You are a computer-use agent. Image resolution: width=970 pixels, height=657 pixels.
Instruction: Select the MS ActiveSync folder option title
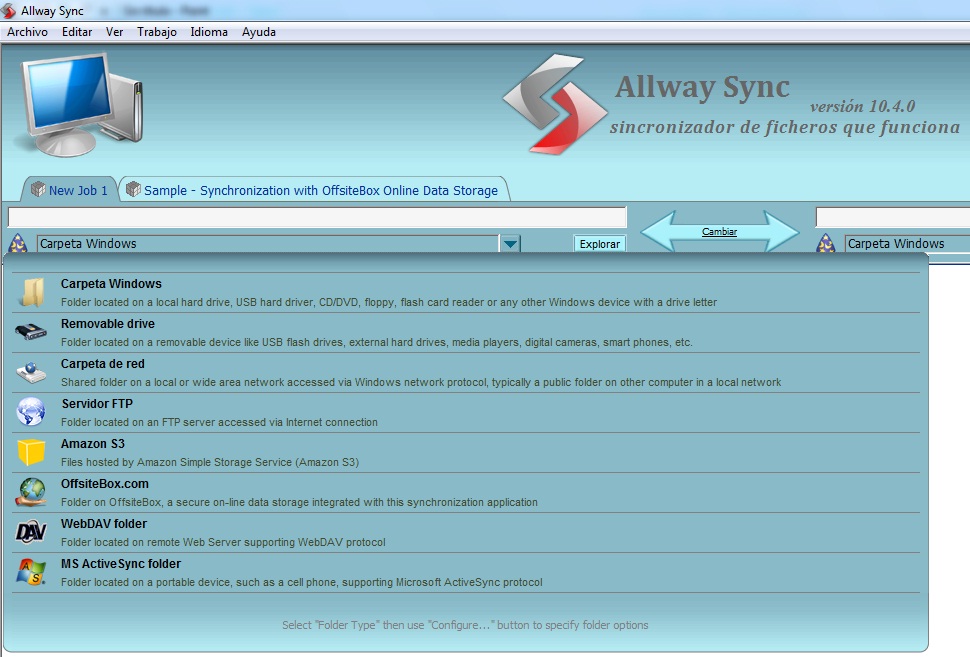click(121, 564)
